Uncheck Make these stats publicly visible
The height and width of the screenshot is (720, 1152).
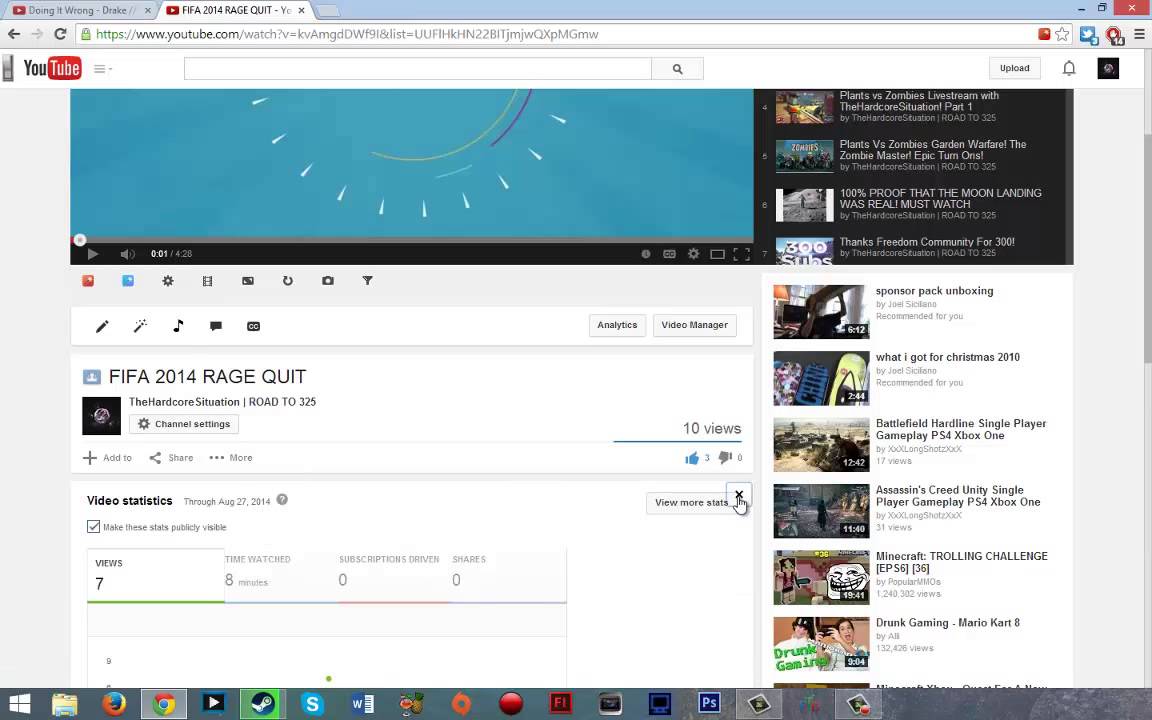click(93, 527)
